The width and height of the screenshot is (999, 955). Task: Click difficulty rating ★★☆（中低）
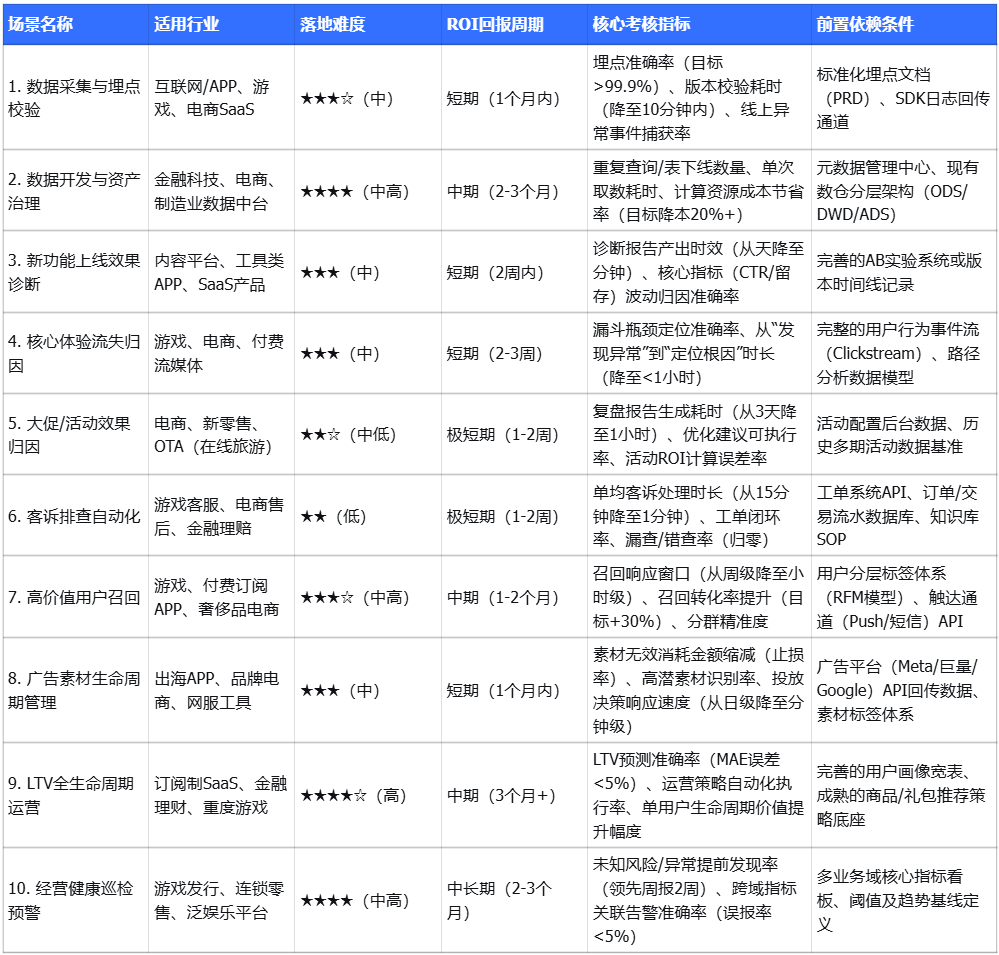(368, 434)
